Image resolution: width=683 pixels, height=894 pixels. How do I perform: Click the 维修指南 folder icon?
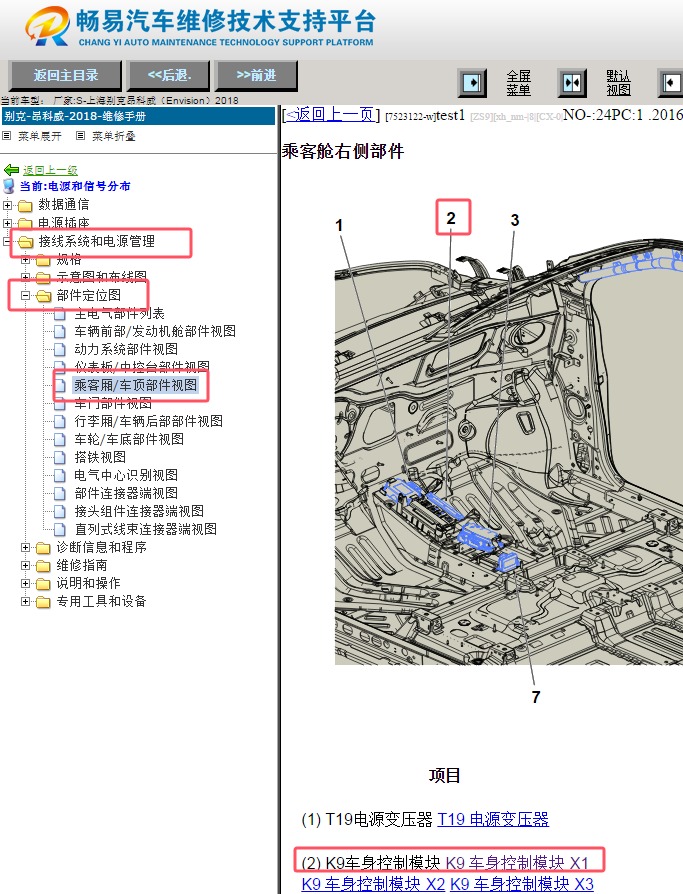43,566
